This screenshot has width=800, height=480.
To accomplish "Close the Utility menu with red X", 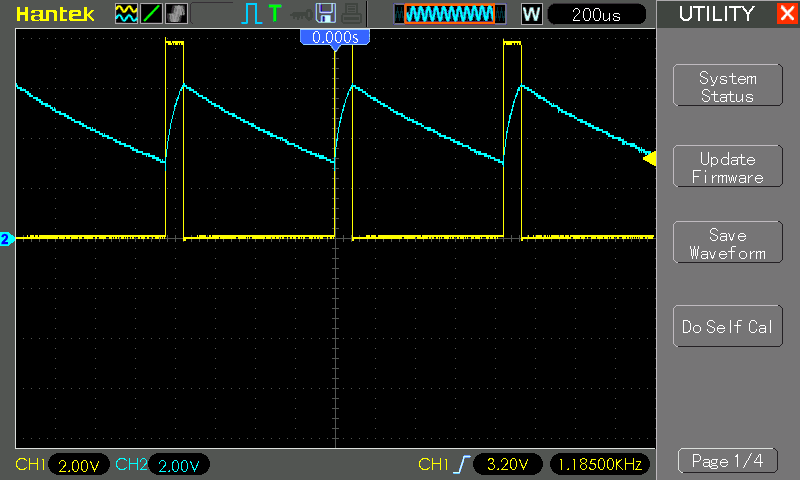I will pyautogui.click(x=788, y=13).
